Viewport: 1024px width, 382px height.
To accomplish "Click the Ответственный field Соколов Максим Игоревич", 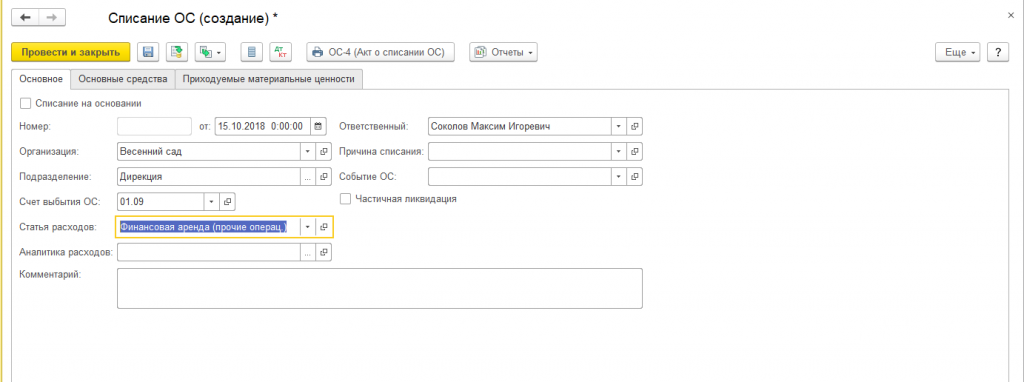I will pos(520,126).
